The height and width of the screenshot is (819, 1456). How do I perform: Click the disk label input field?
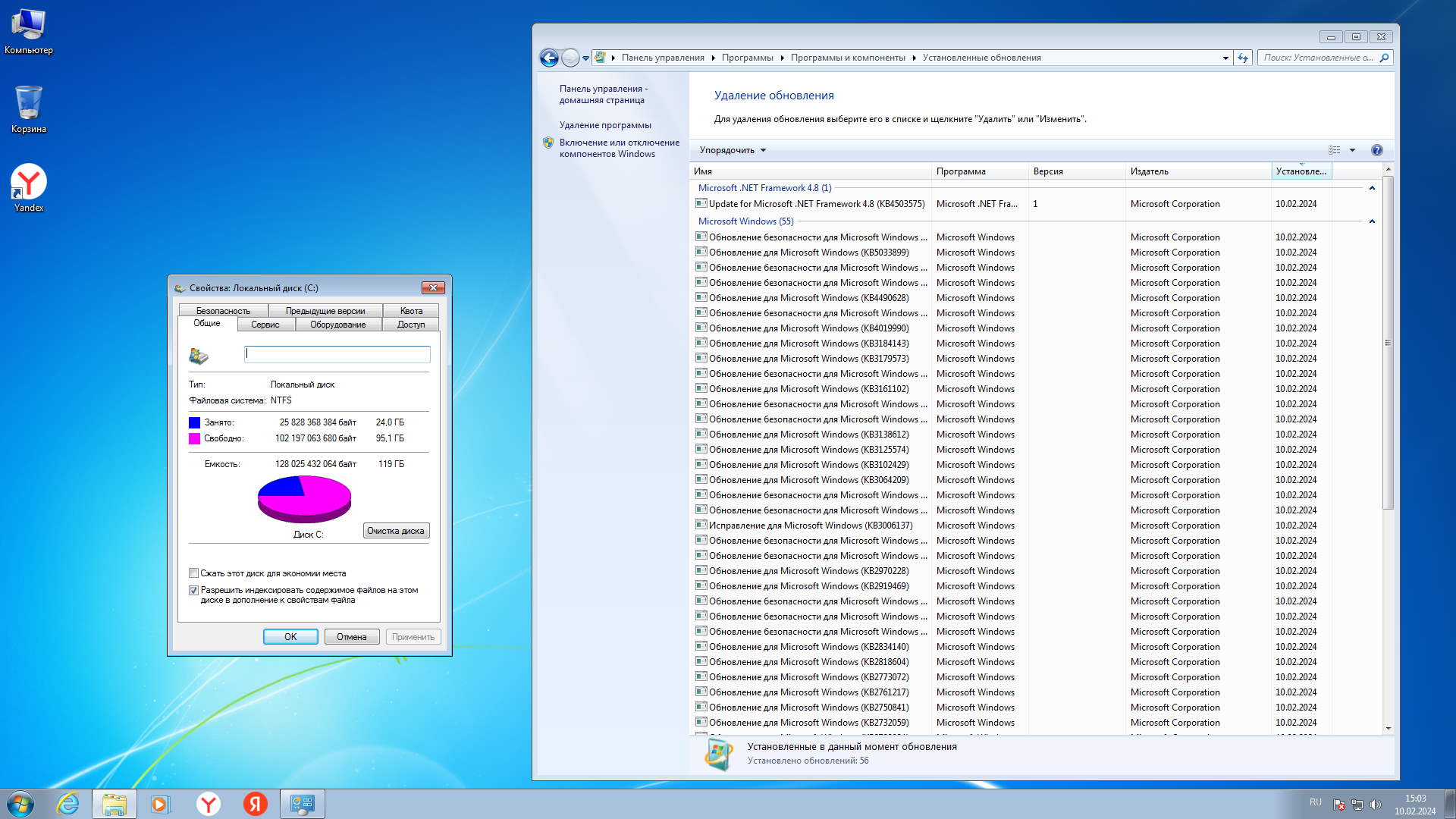pyautogui.click(x=337, y=354)
